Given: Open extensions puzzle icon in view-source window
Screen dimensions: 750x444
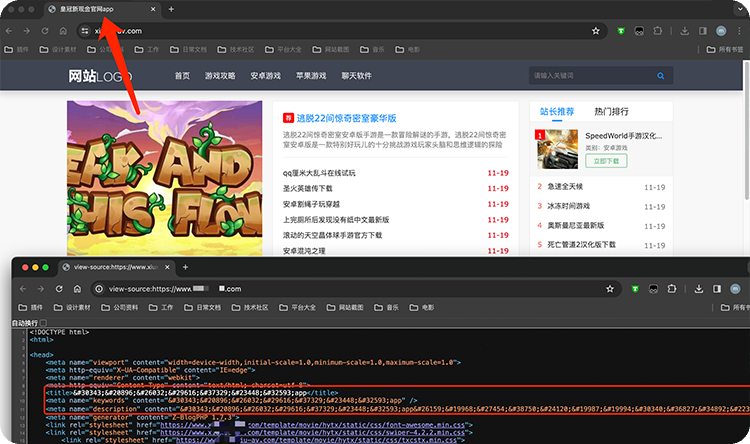Looking at the screenshot, I should [x=672, y=289].
